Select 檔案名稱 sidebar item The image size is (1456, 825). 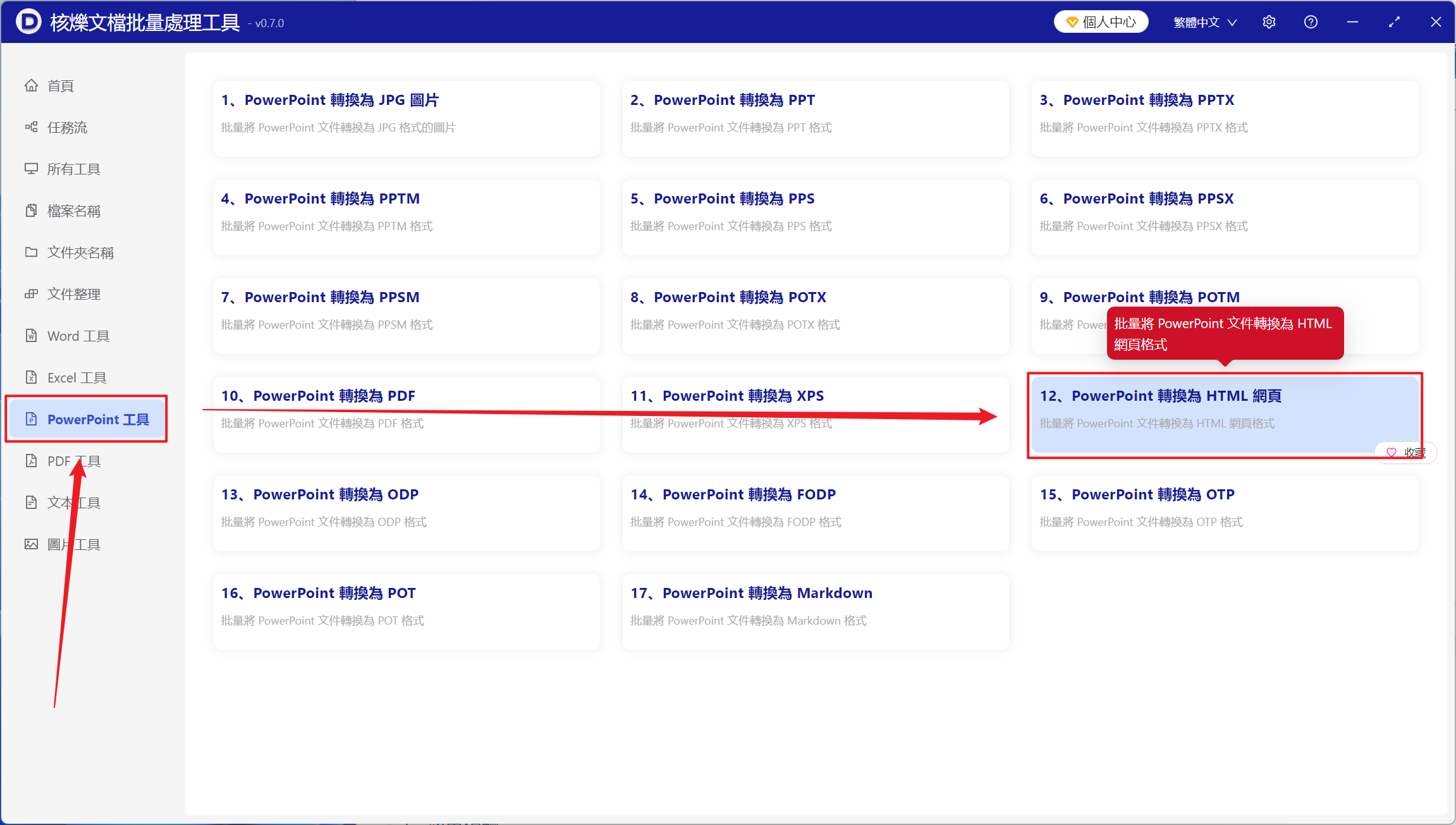click(86, 211)
